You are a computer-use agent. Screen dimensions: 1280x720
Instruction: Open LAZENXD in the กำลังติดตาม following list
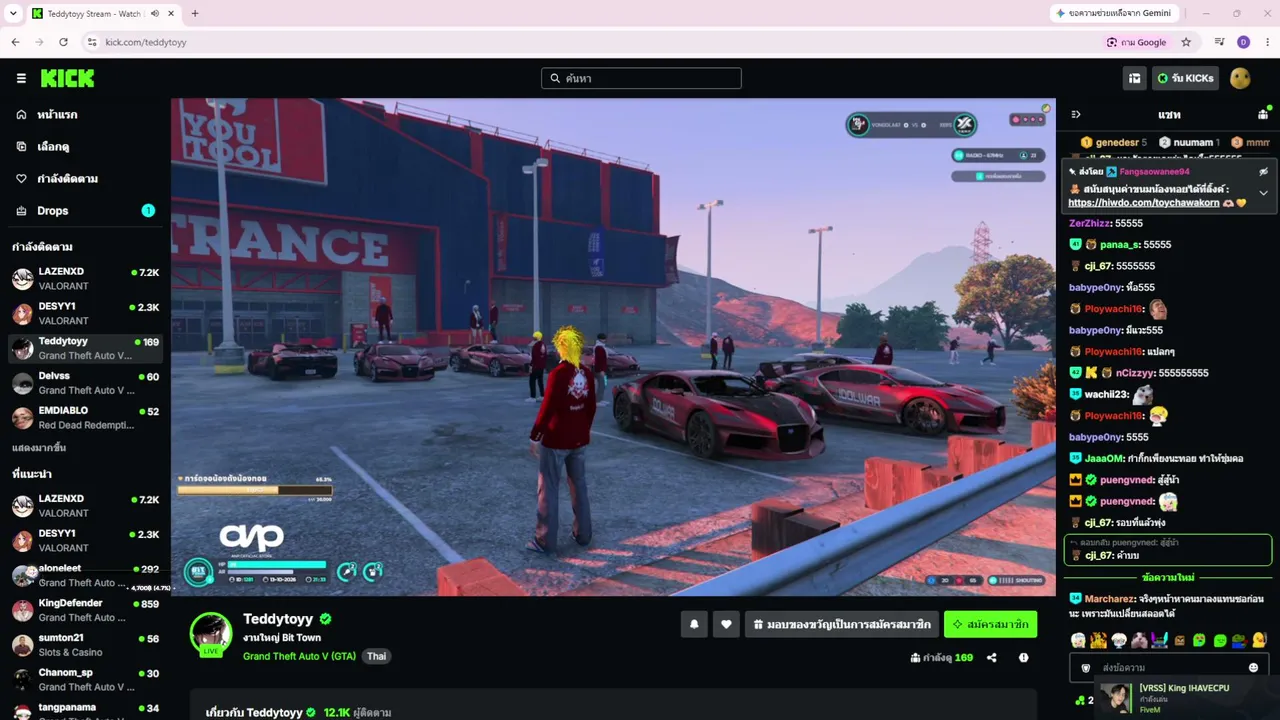[85, 279]
